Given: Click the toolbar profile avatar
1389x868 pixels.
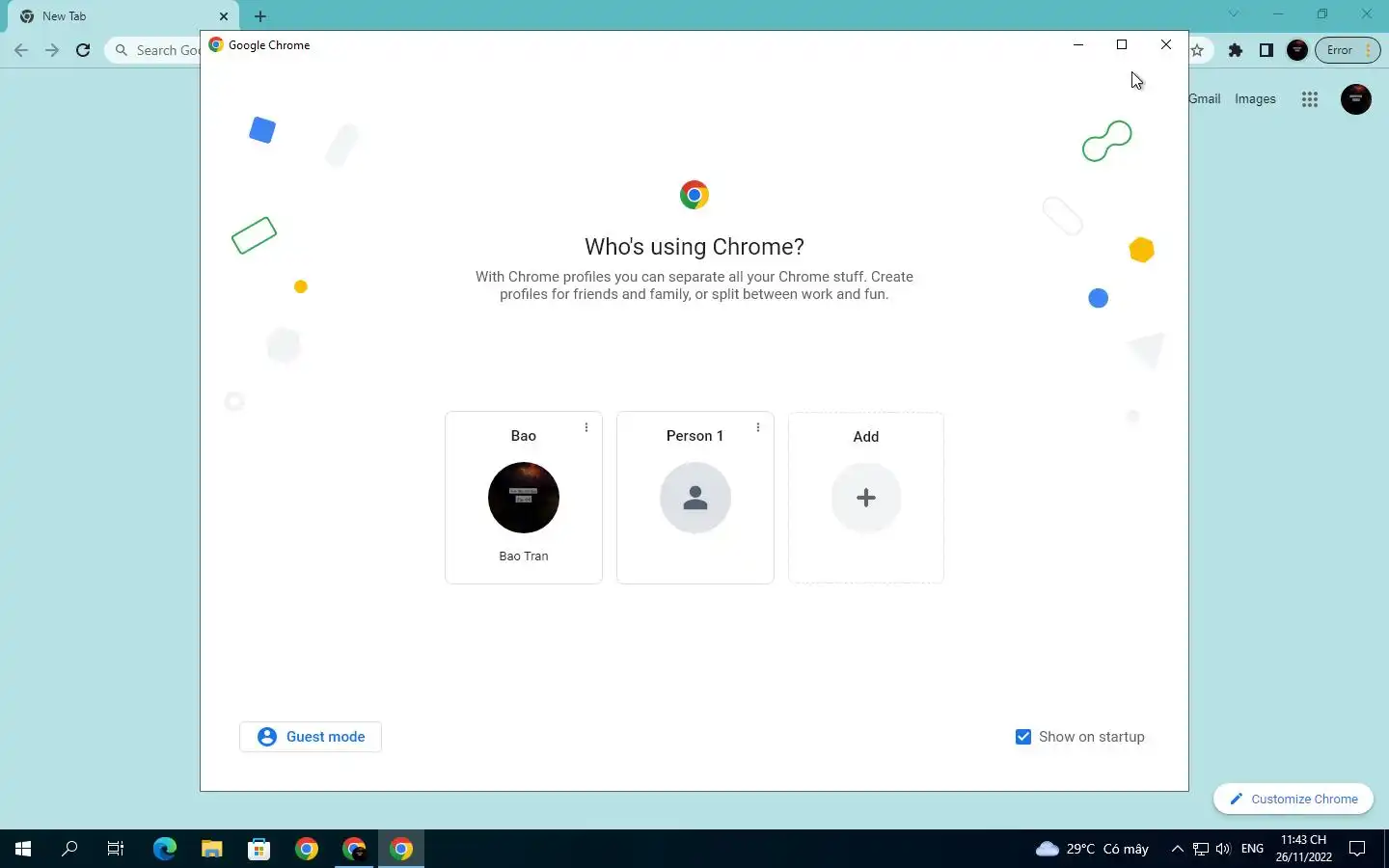Looking at the screenshot, I should click(x=1297, y=50).
